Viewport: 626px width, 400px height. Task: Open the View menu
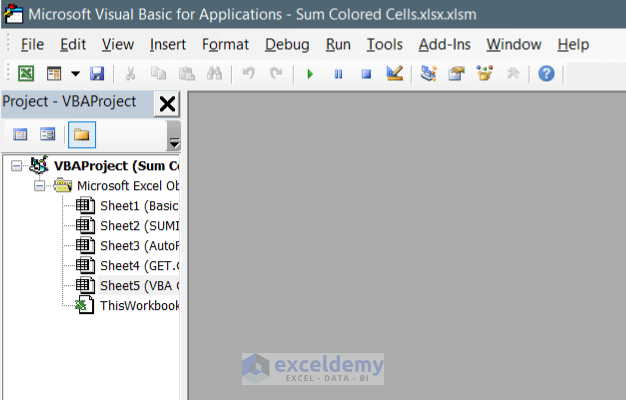(118, 44)
